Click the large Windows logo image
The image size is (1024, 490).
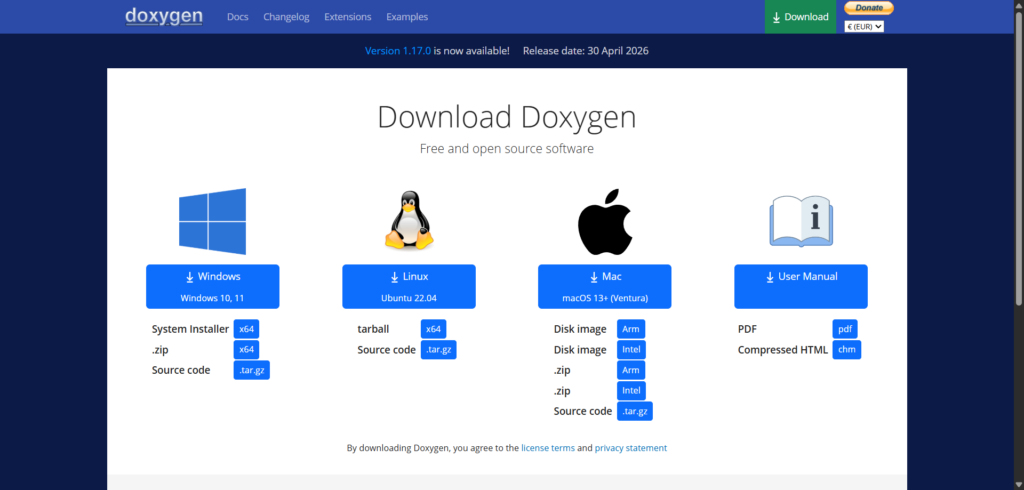click(x=212, y=221)
